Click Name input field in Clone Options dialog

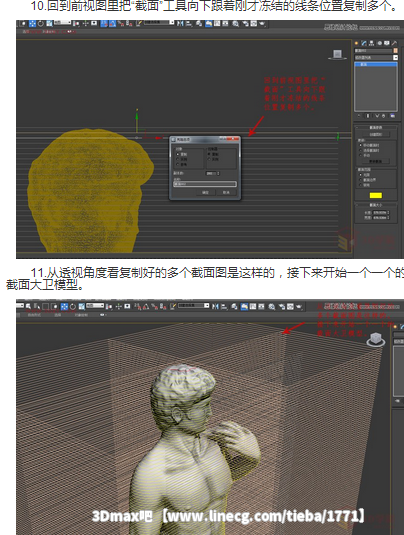point(205,184)
